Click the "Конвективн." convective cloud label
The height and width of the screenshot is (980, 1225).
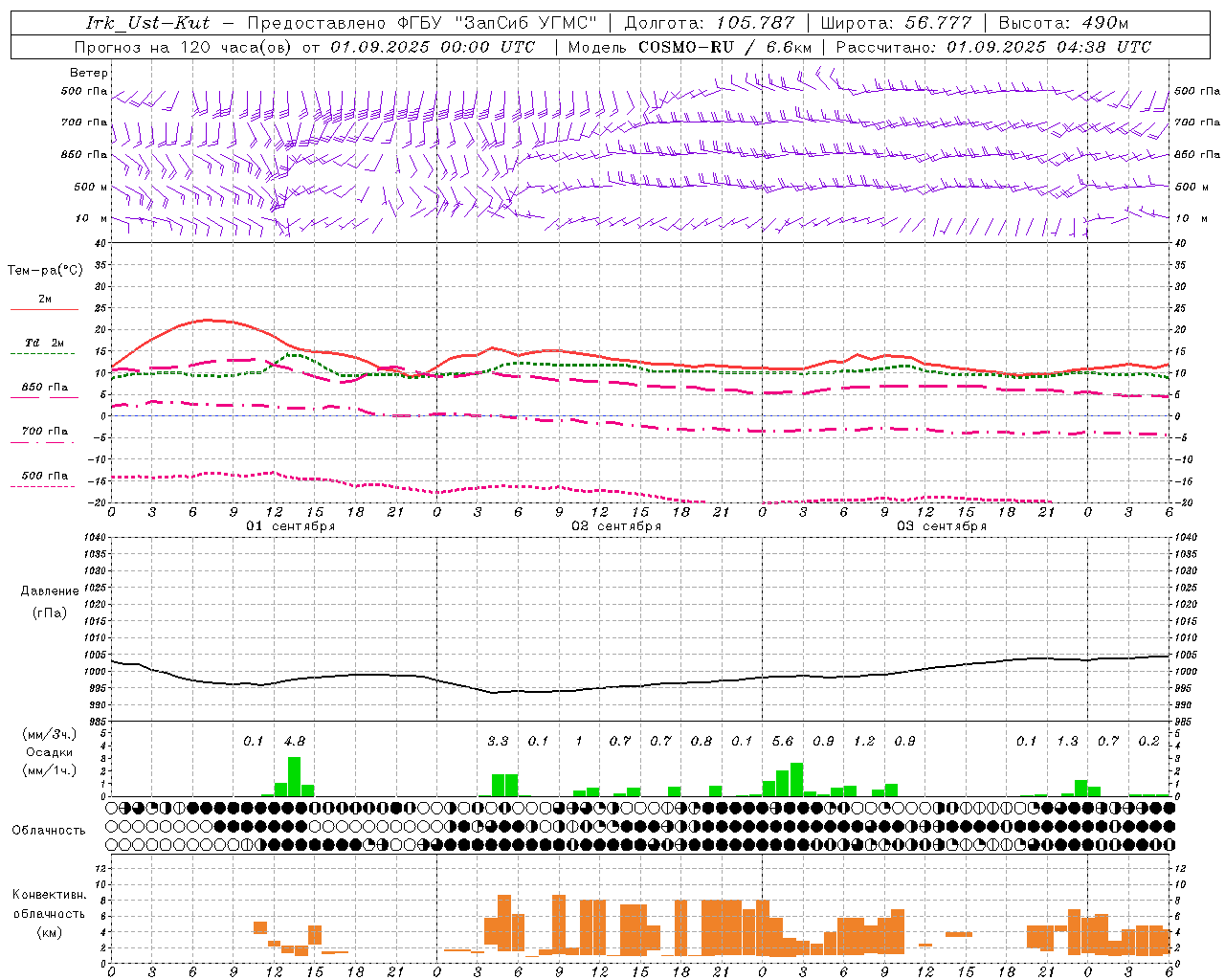tap(50, 895)
